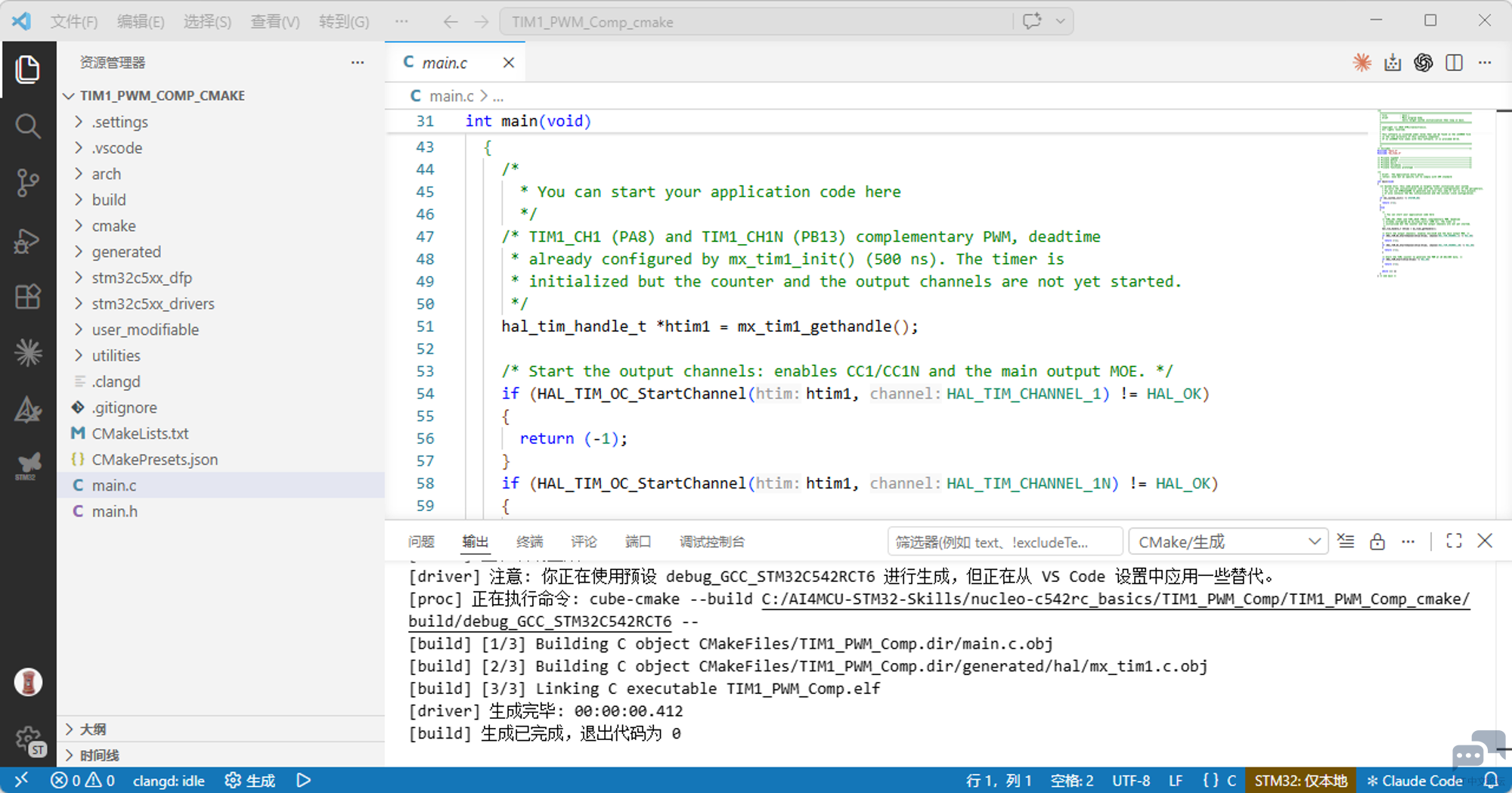Open the Extensions view

pos(28,296)
